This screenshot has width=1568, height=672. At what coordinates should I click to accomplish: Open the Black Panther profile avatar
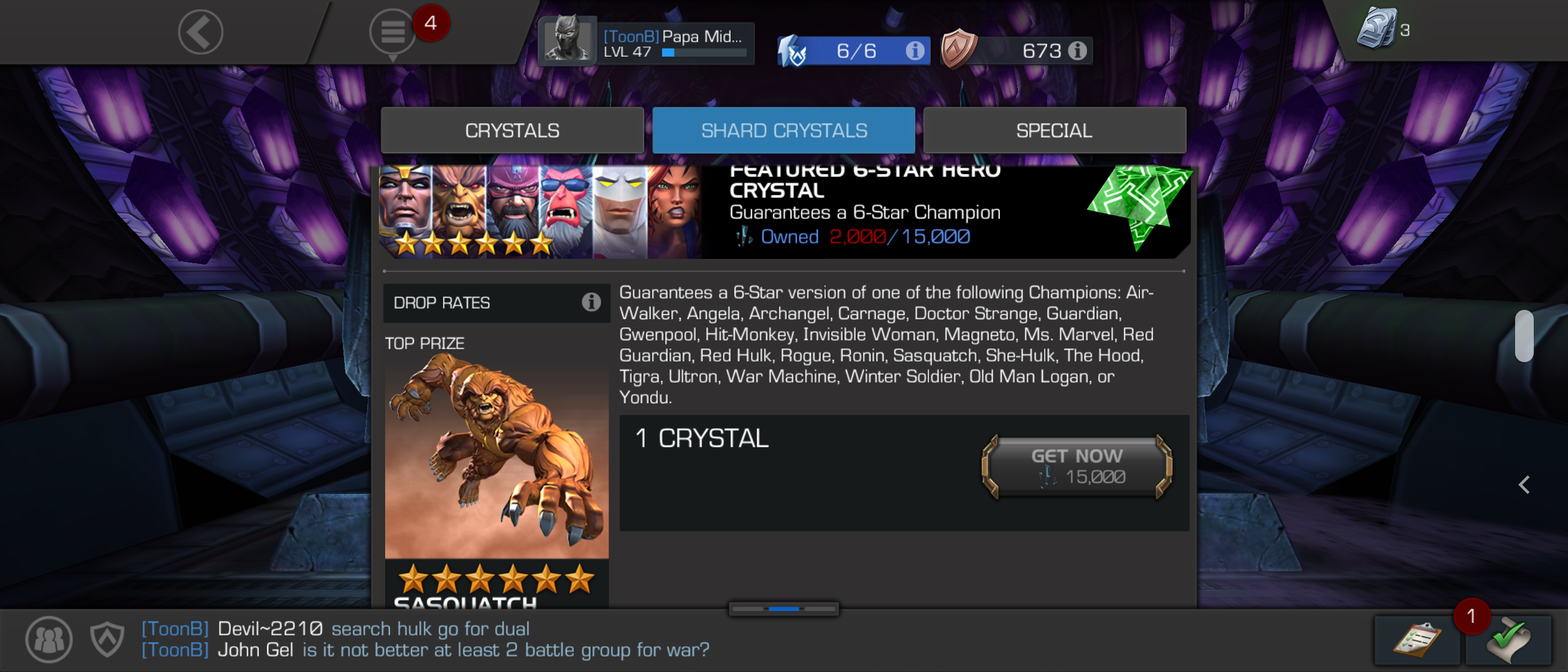coord(567,40)
